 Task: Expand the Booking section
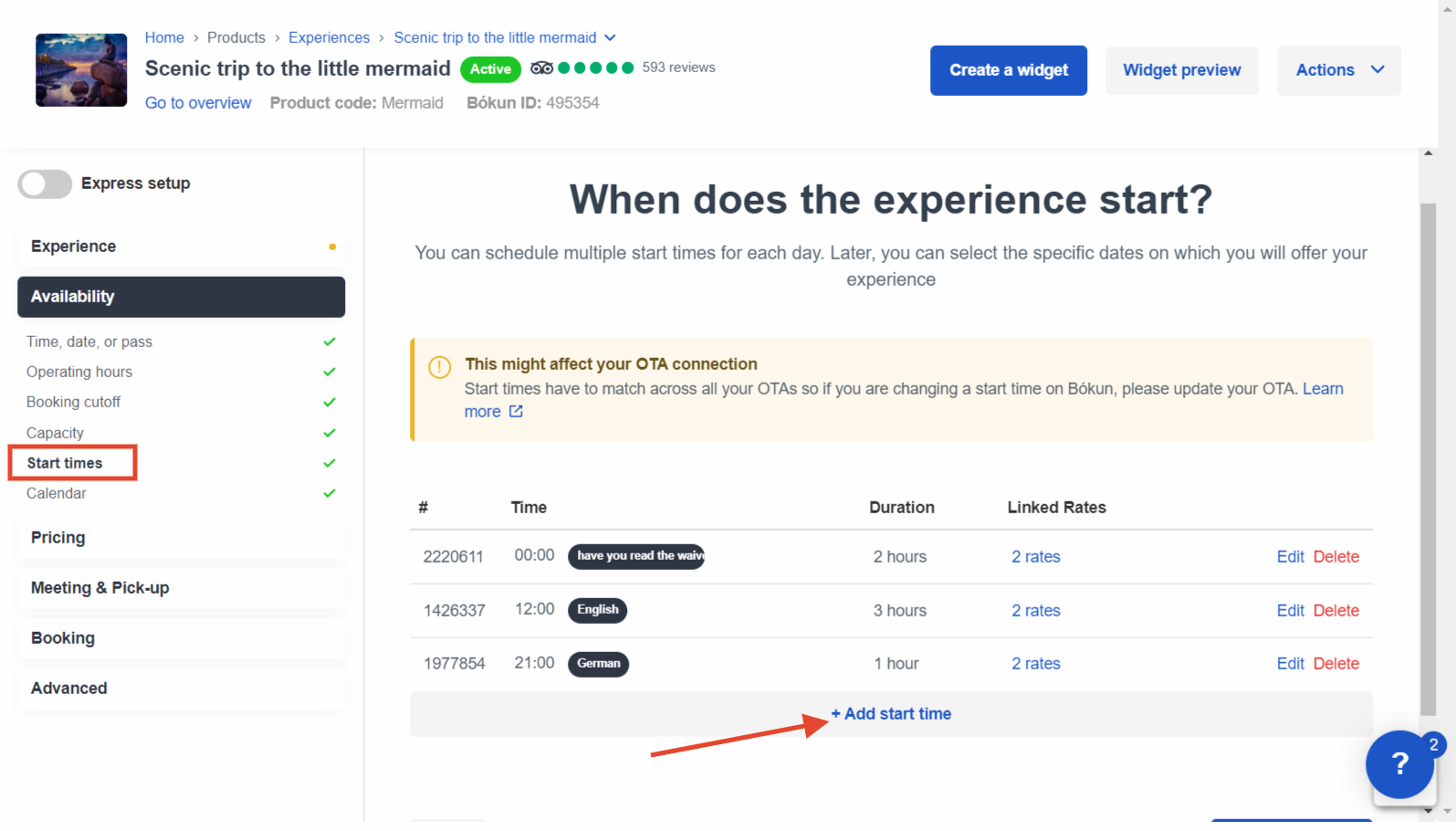182,638
